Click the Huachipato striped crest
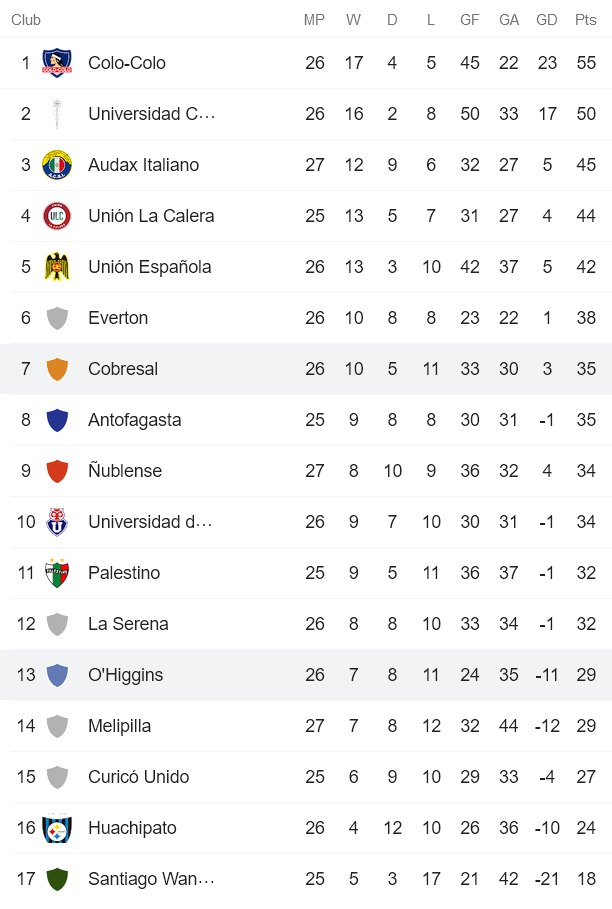 (57, 828)
